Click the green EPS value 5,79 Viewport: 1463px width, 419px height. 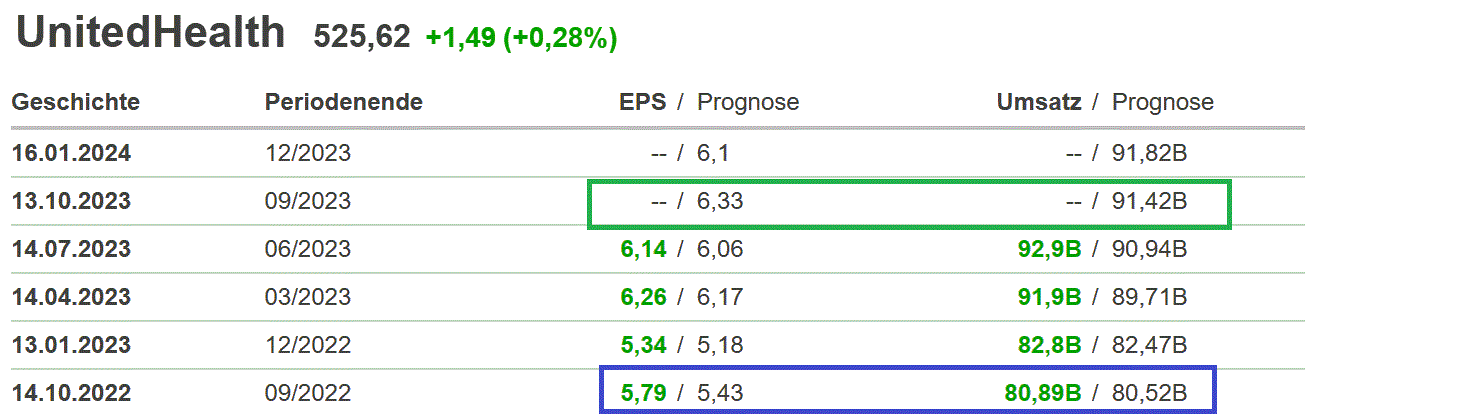click(643, 393)
